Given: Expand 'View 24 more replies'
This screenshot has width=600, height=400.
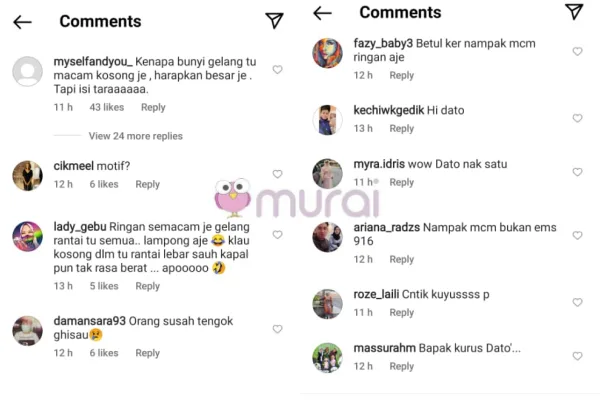Looking at the screenshot, I should coord(135,136).
